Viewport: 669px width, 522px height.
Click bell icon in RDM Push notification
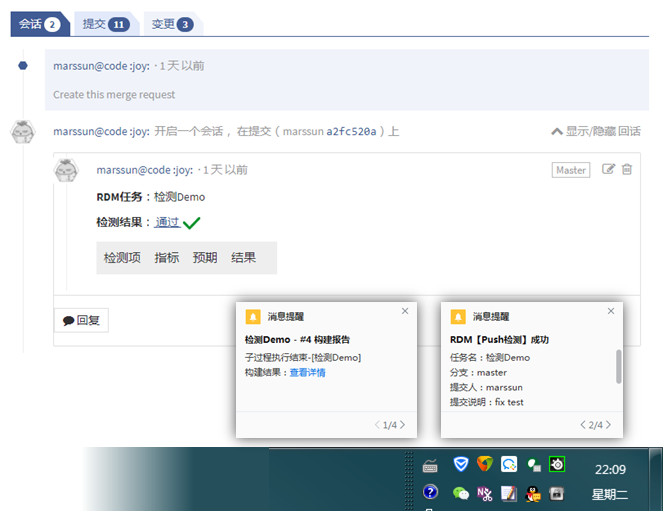point(458,317)
